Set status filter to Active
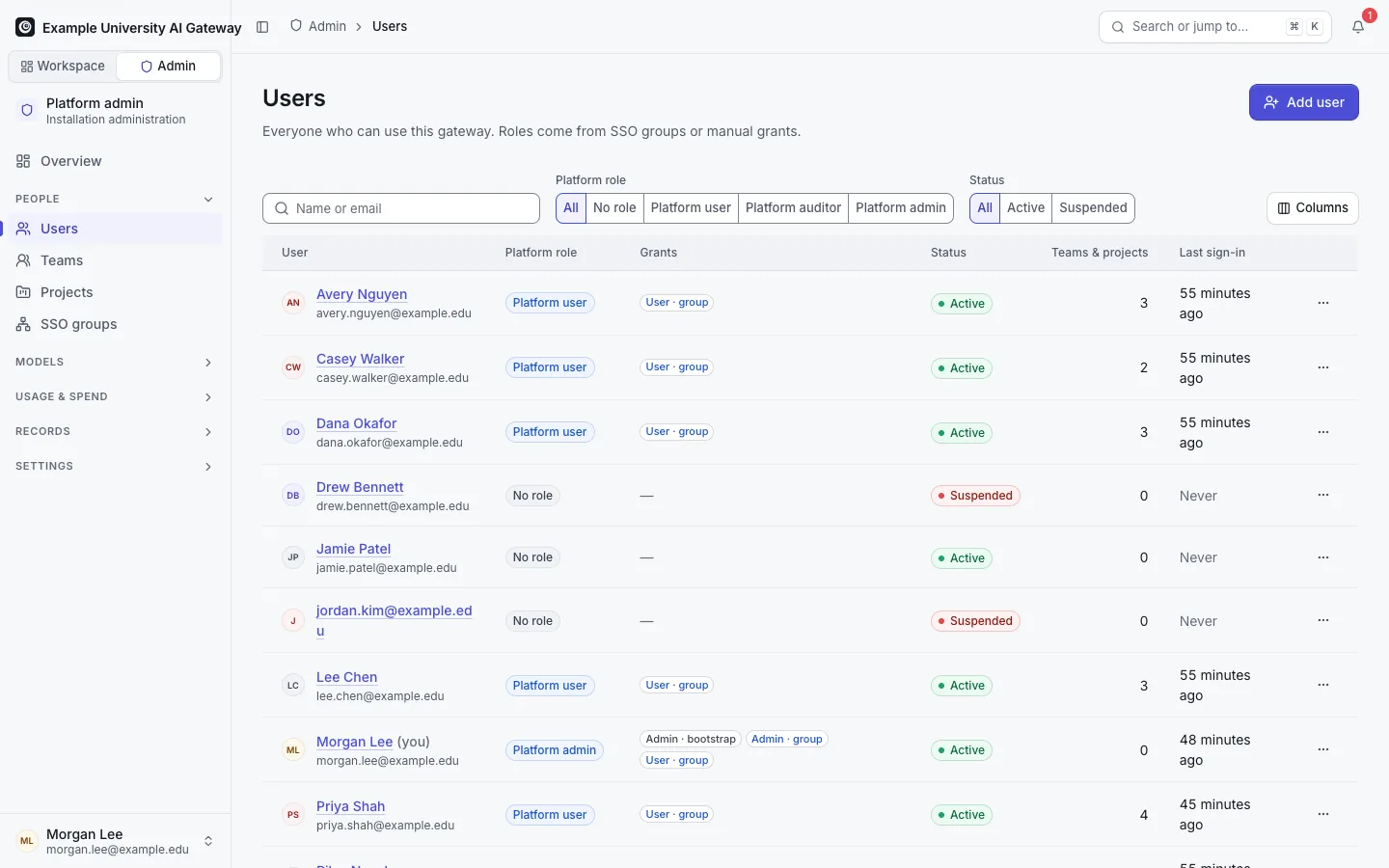Screen dimensions: 1389x868 click(x=1025, y=208)
